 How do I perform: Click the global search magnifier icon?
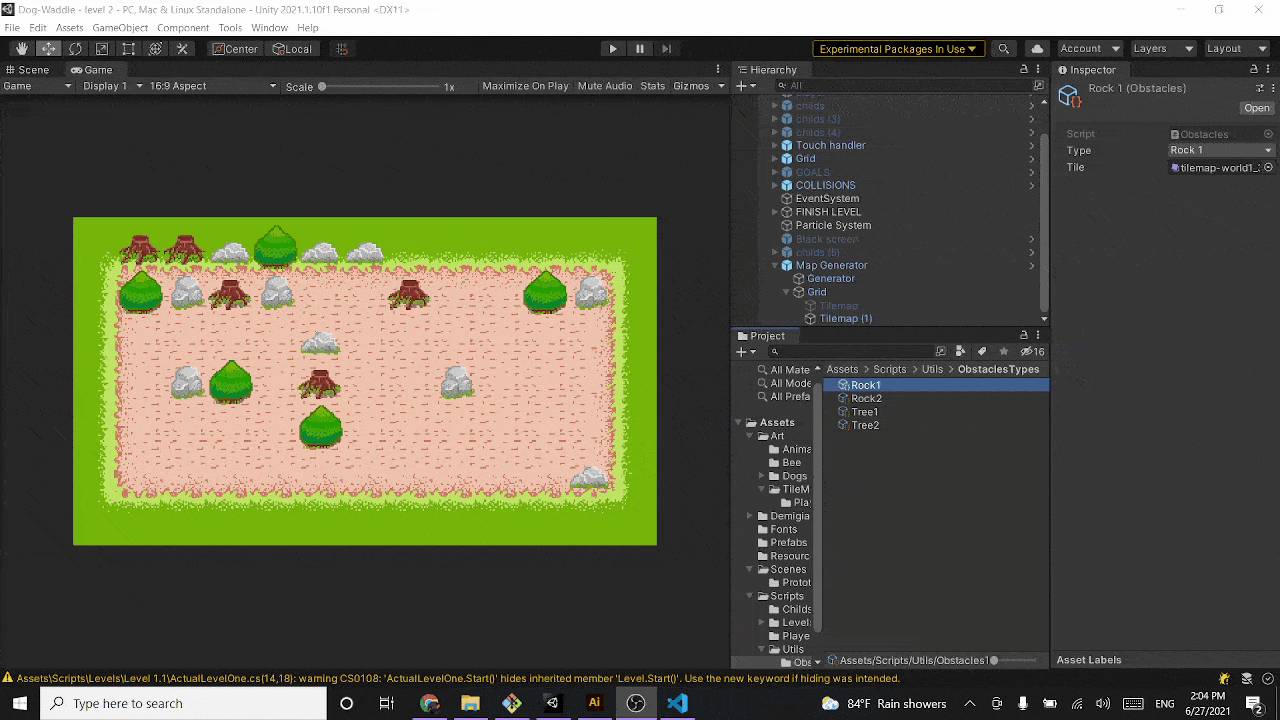pos(1004,49)
